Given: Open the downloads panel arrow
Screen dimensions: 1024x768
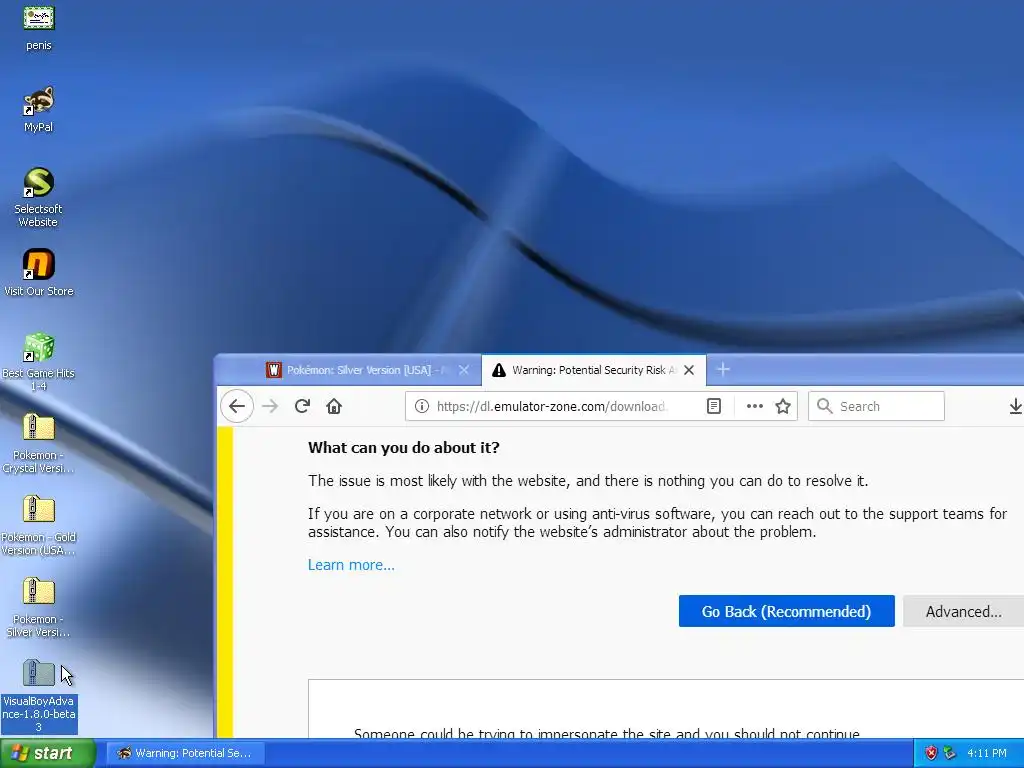Looking at the screenshot, I should pyautogui.click(x=1015, y=406).
